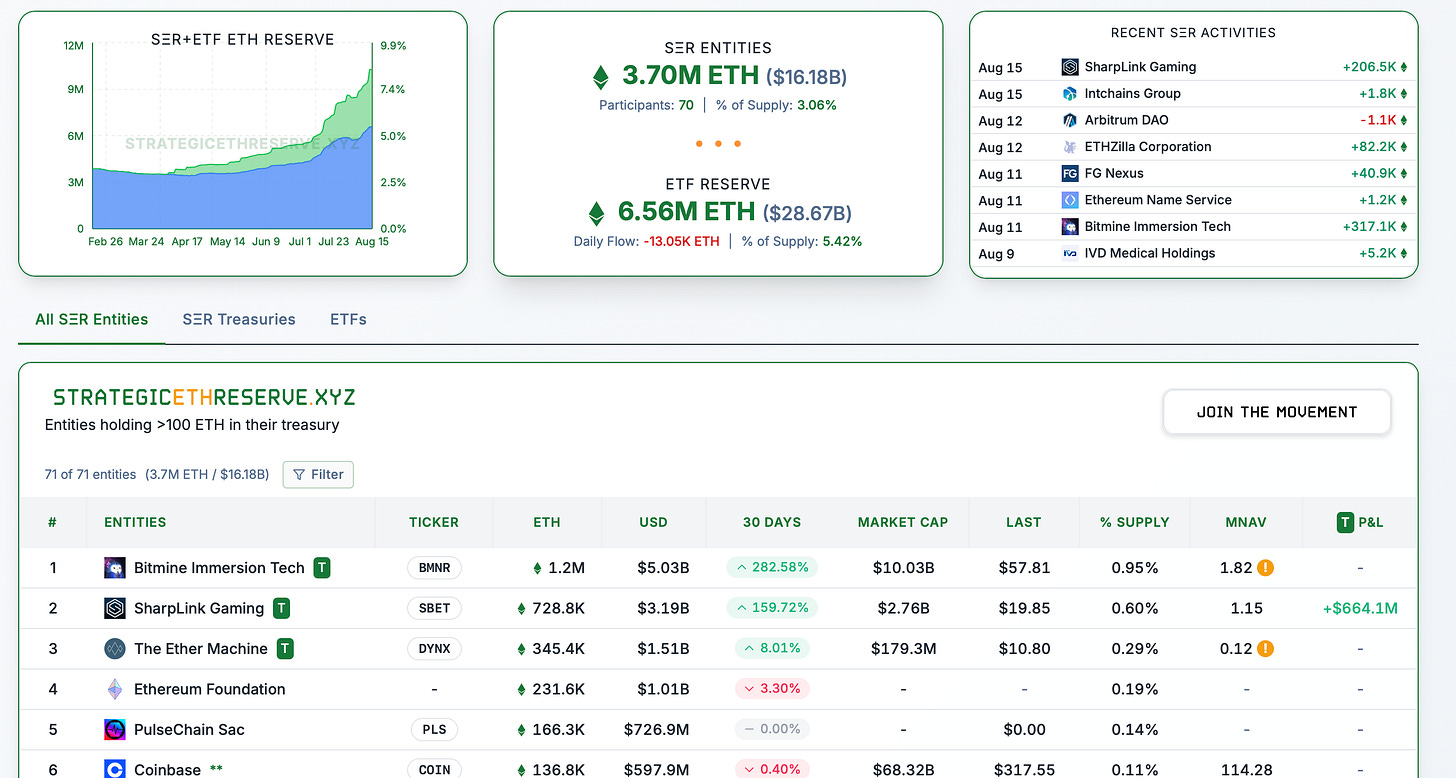The height and width of the screenshot is (778, 1456).
Task: Click the JOIN THE MOVEMENT button
Action: click(1277, 412)
